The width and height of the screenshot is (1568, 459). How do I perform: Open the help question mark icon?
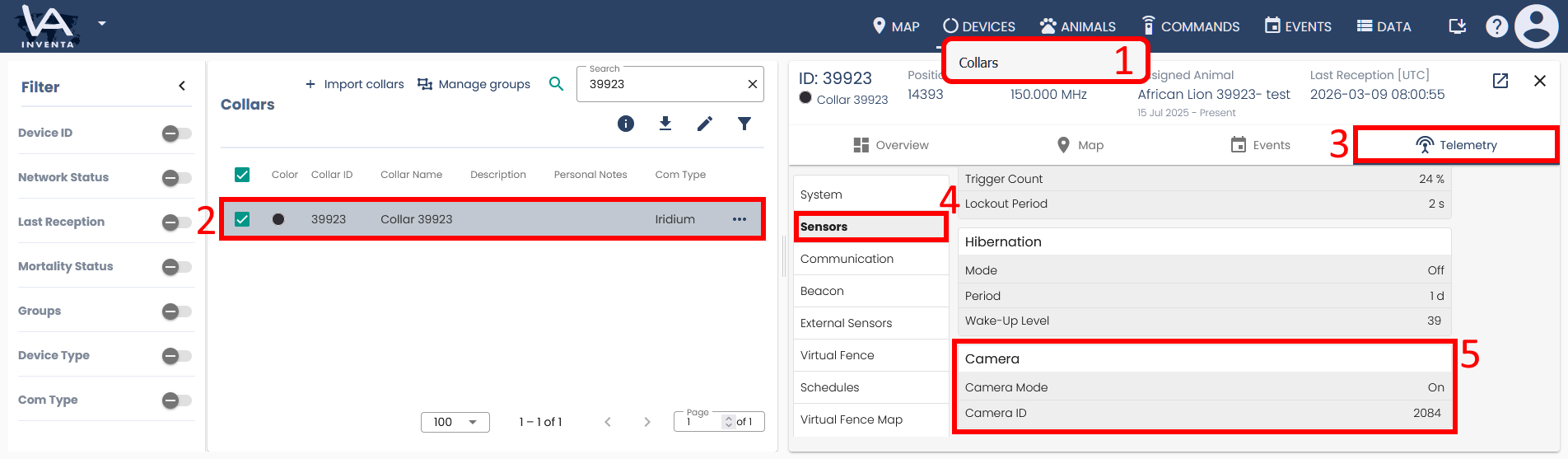click(x=1496, y=26)
